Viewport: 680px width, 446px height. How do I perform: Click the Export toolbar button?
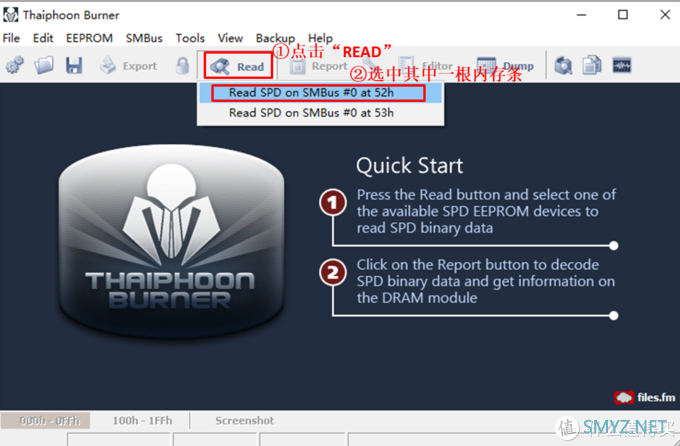coord(128,66)
